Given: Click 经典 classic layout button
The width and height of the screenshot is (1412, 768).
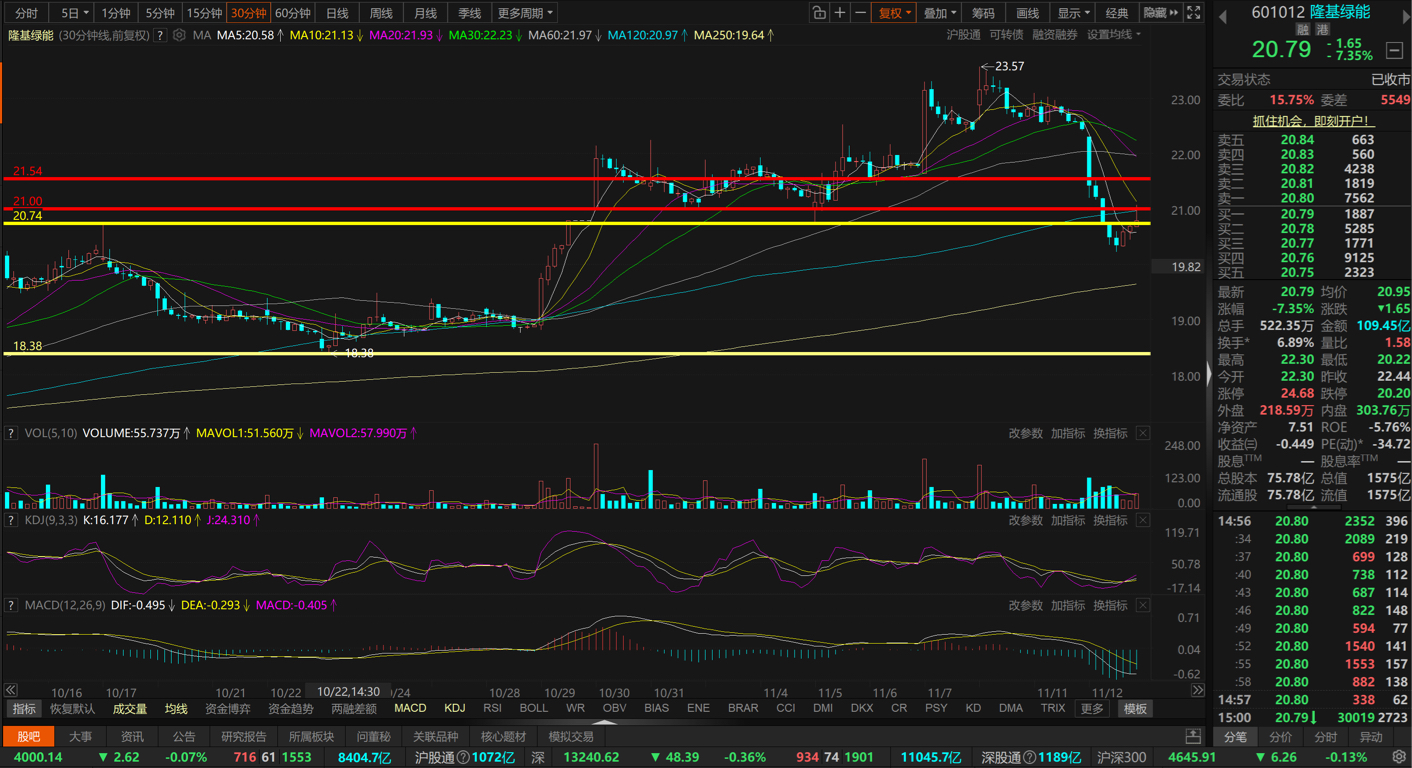Looking at the screenshot, I should [1117, 13].
